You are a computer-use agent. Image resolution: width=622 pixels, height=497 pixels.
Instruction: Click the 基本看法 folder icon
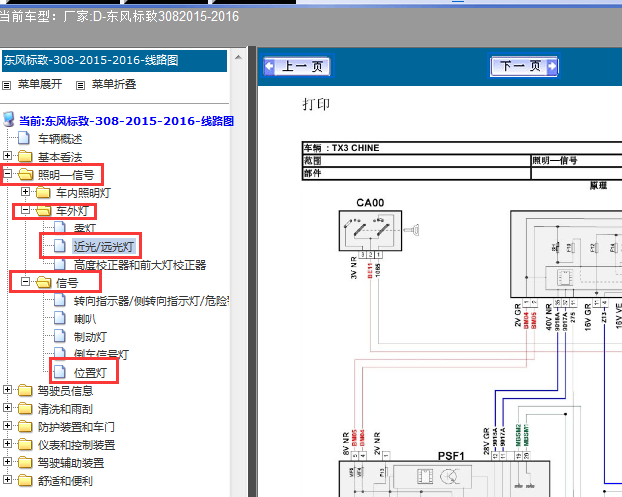pyautogui.click(x=25, y=156)
